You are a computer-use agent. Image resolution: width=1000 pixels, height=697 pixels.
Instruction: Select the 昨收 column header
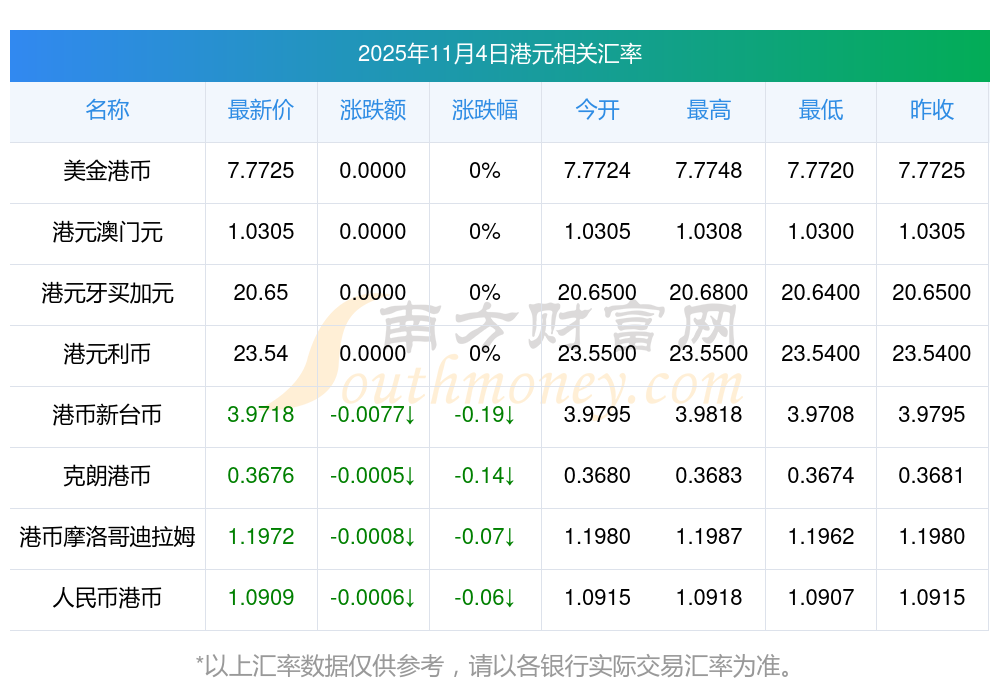tap(932, 110)
